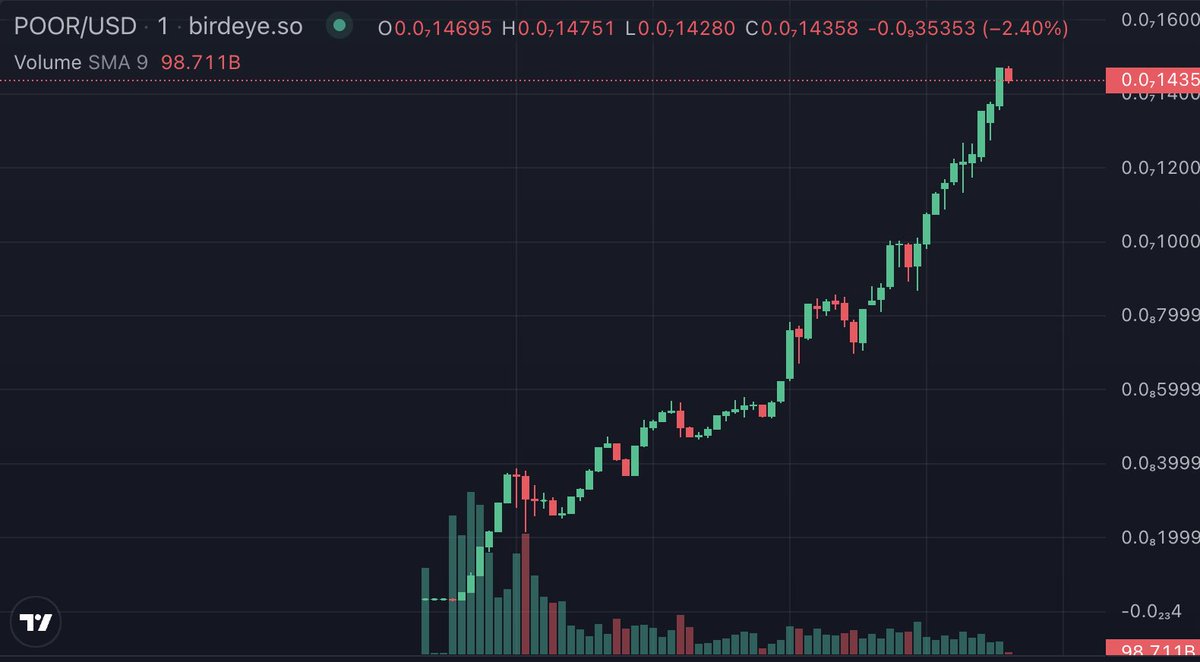Click the birdeye.so source label
The image size is (1200, 662).
click(246, 27)
